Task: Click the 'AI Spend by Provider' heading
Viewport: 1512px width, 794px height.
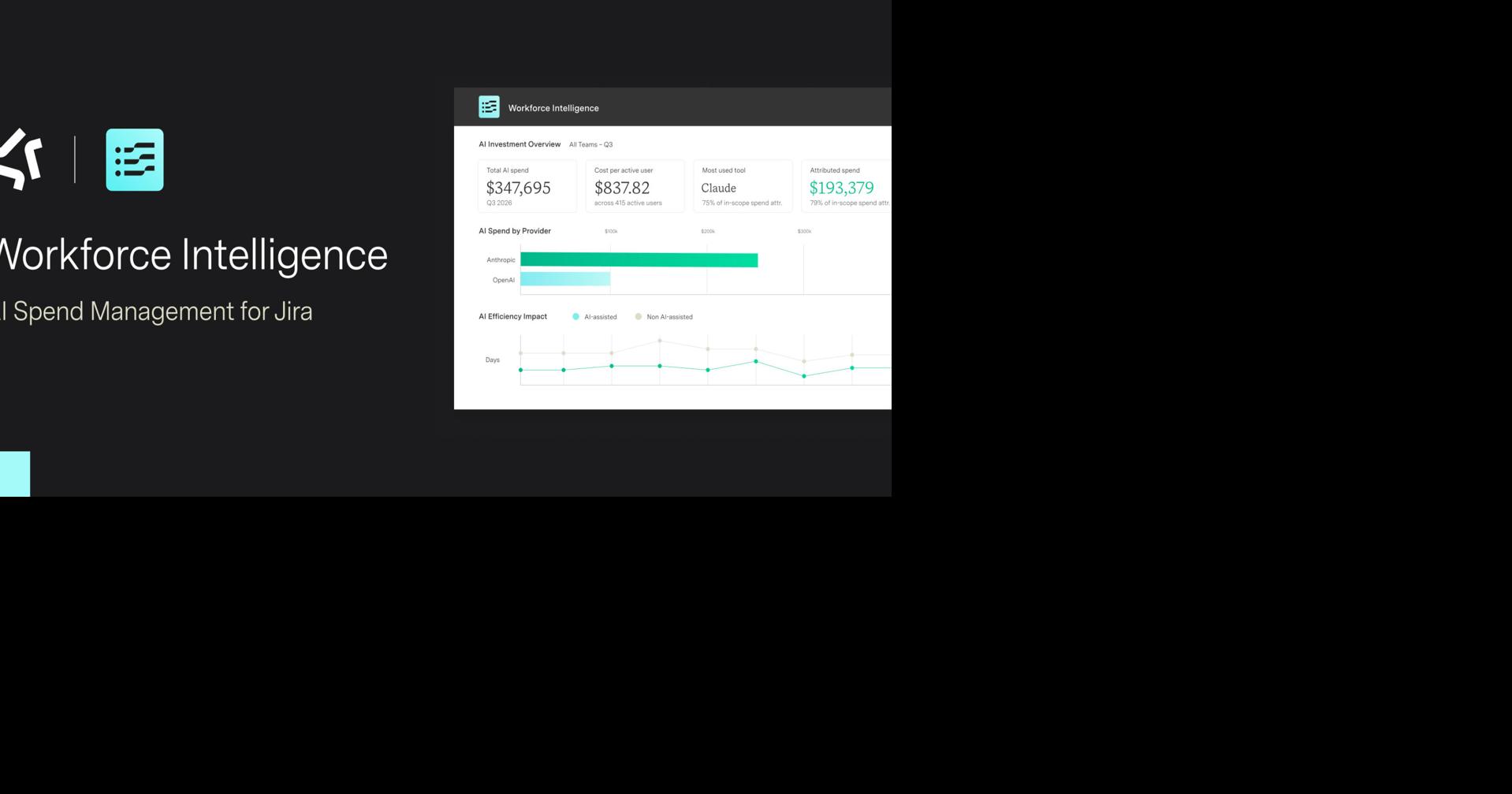Action: [x=515, y=231]
